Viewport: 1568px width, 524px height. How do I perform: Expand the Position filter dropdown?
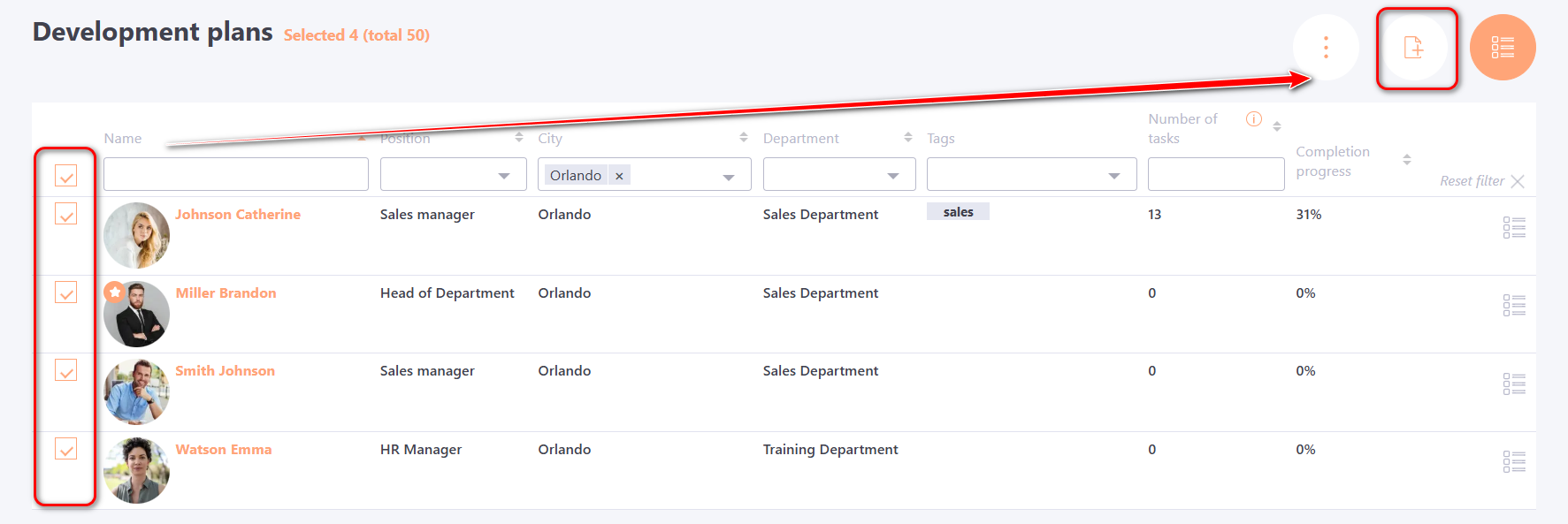tap(503, 176)
